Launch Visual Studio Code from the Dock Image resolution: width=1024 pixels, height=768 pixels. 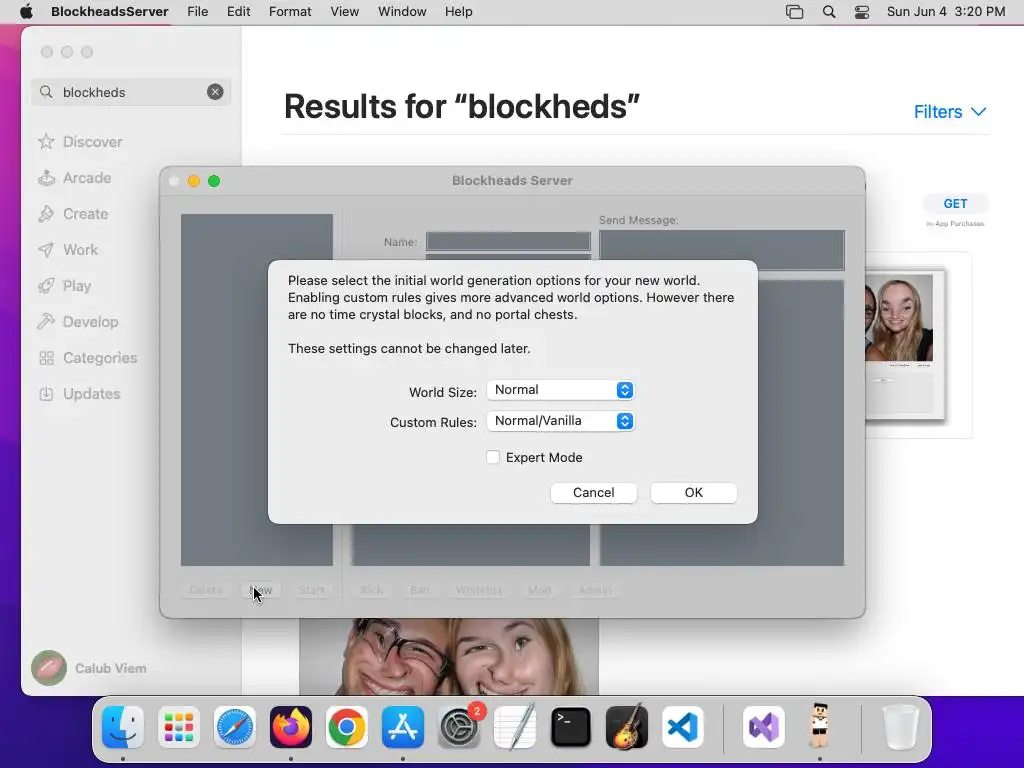point(683,727)
